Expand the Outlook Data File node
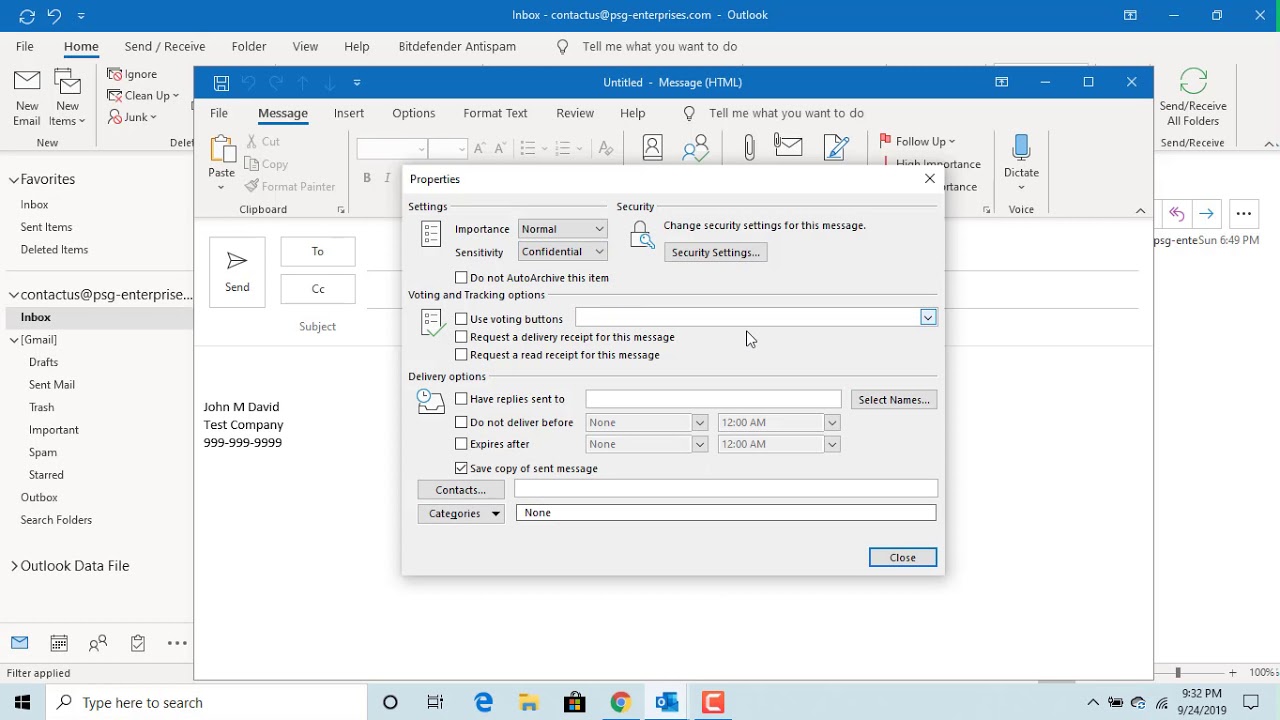 [14, 566]
